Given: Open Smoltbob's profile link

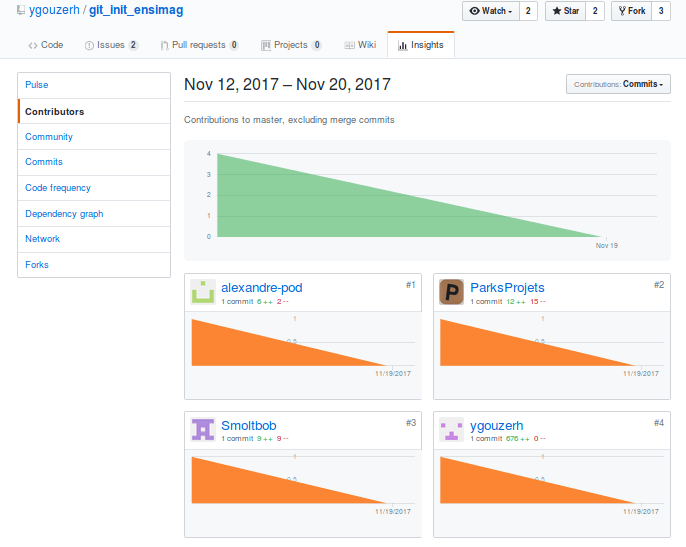Looking at the screenshot, I should click(x=248, y=425).
